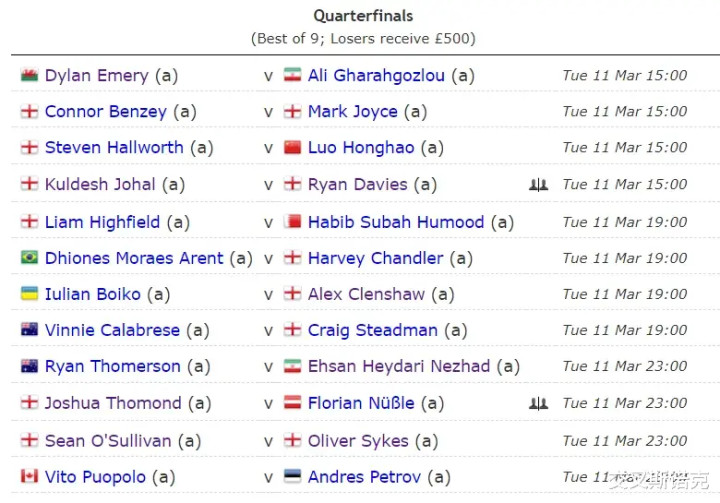Viewport: 720px width, 503px height.
Task: Click the Quarterfinals heading
Action: click(x=363, y=16)
